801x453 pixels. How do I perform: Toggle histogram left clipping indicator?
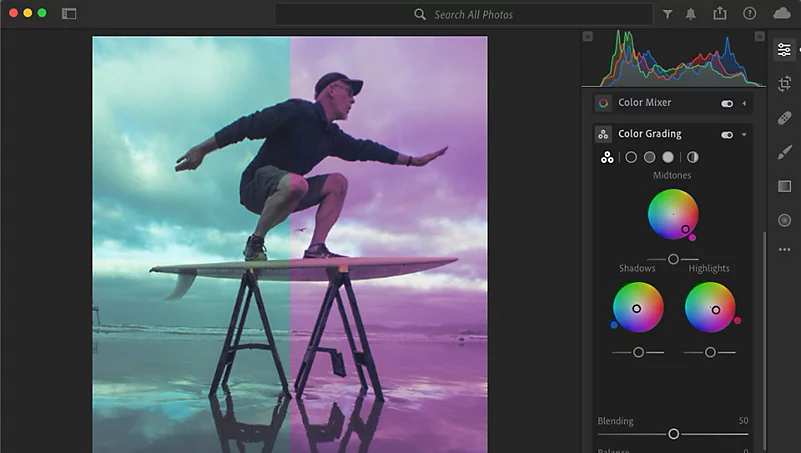pyautogui.click(x=588, y=36)
